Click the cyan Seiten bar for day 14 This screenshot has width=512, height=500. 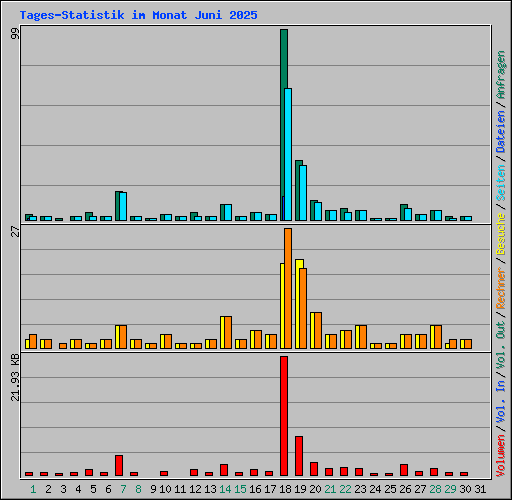(x=228, y=212)
